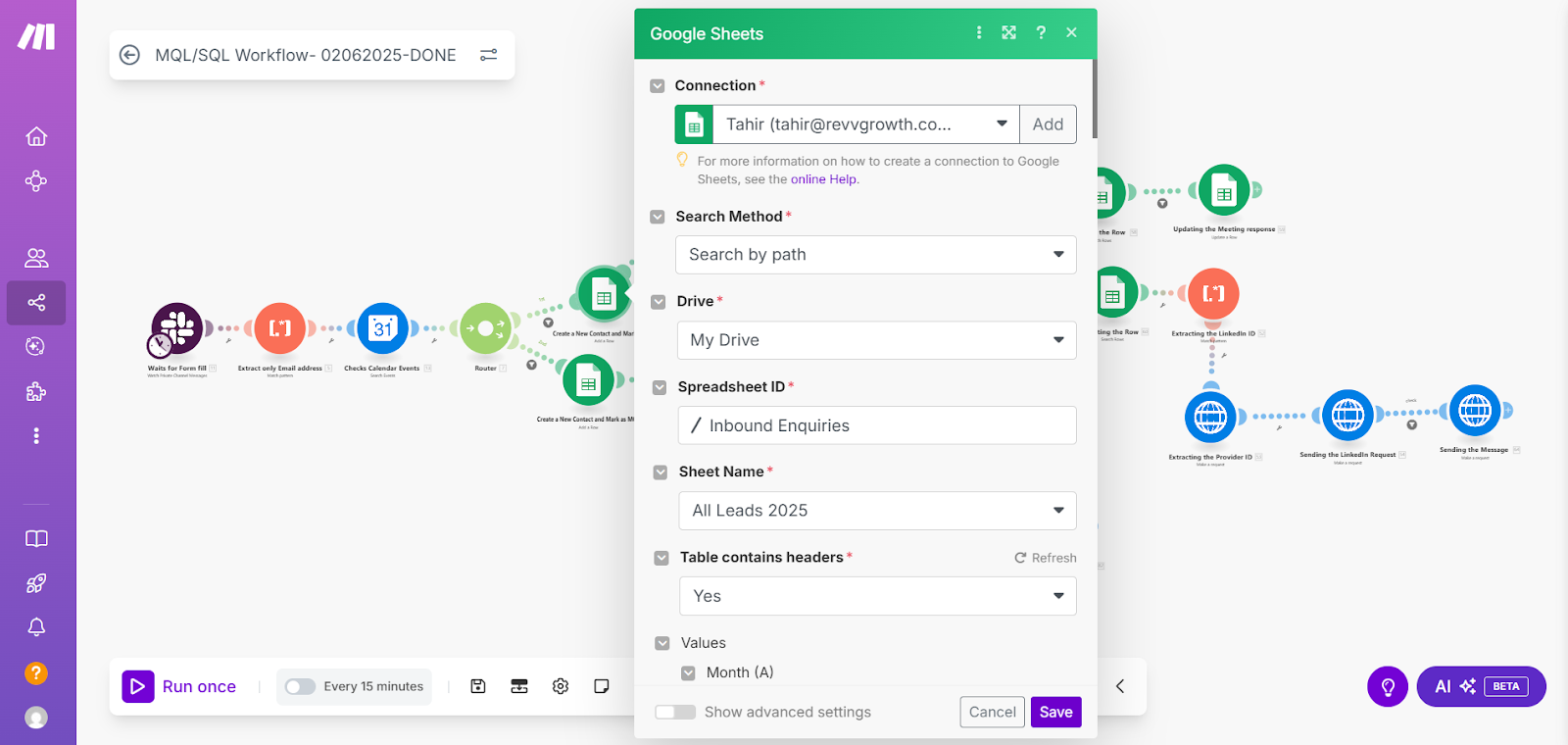Open the orange help question icon
1568x745 pixels.
tap(36, 673)
